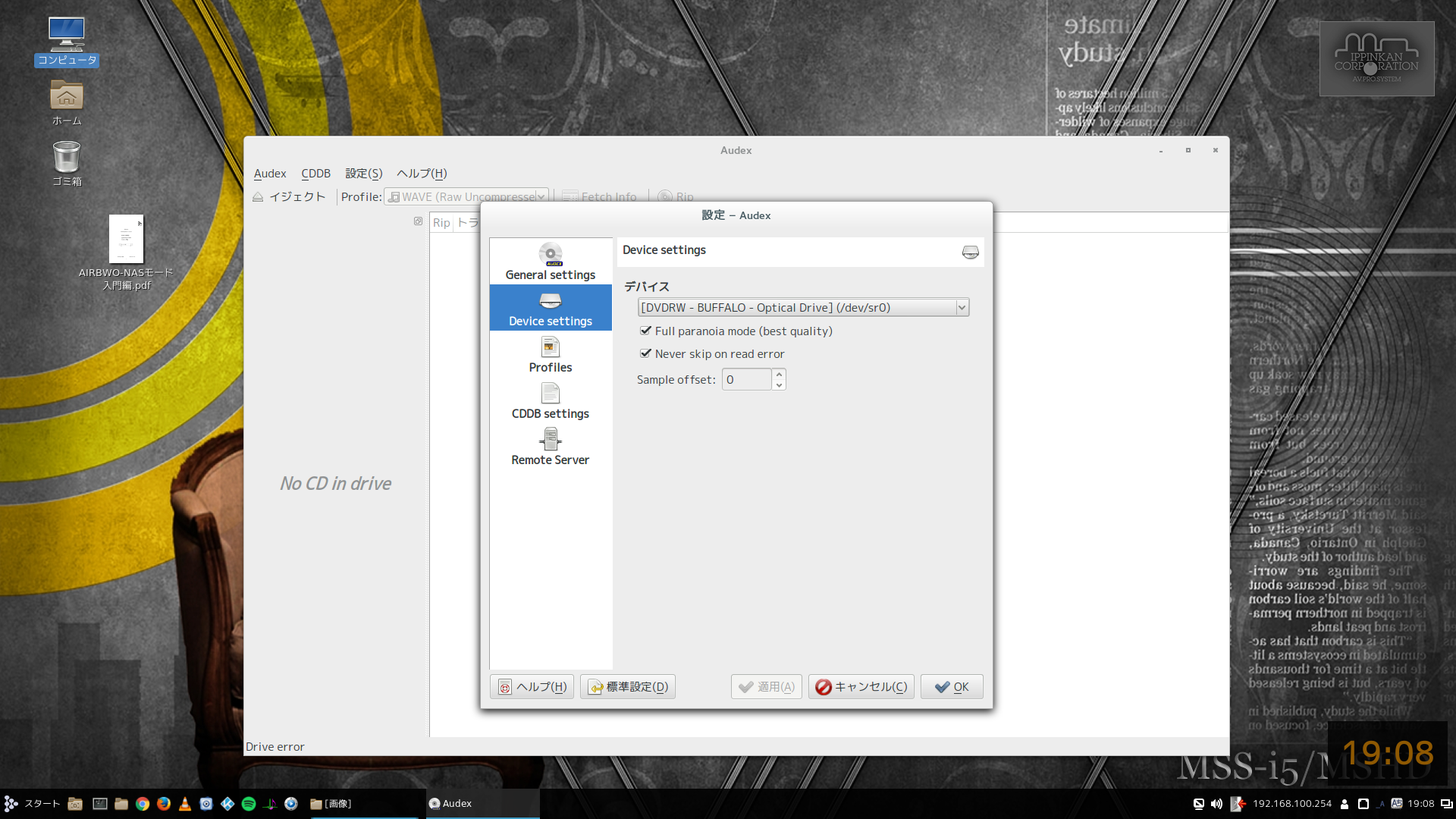The height and width of the screenshot is (819, 1456).
Task: Toggle Never skip on read error
Action: coord(646,353)
